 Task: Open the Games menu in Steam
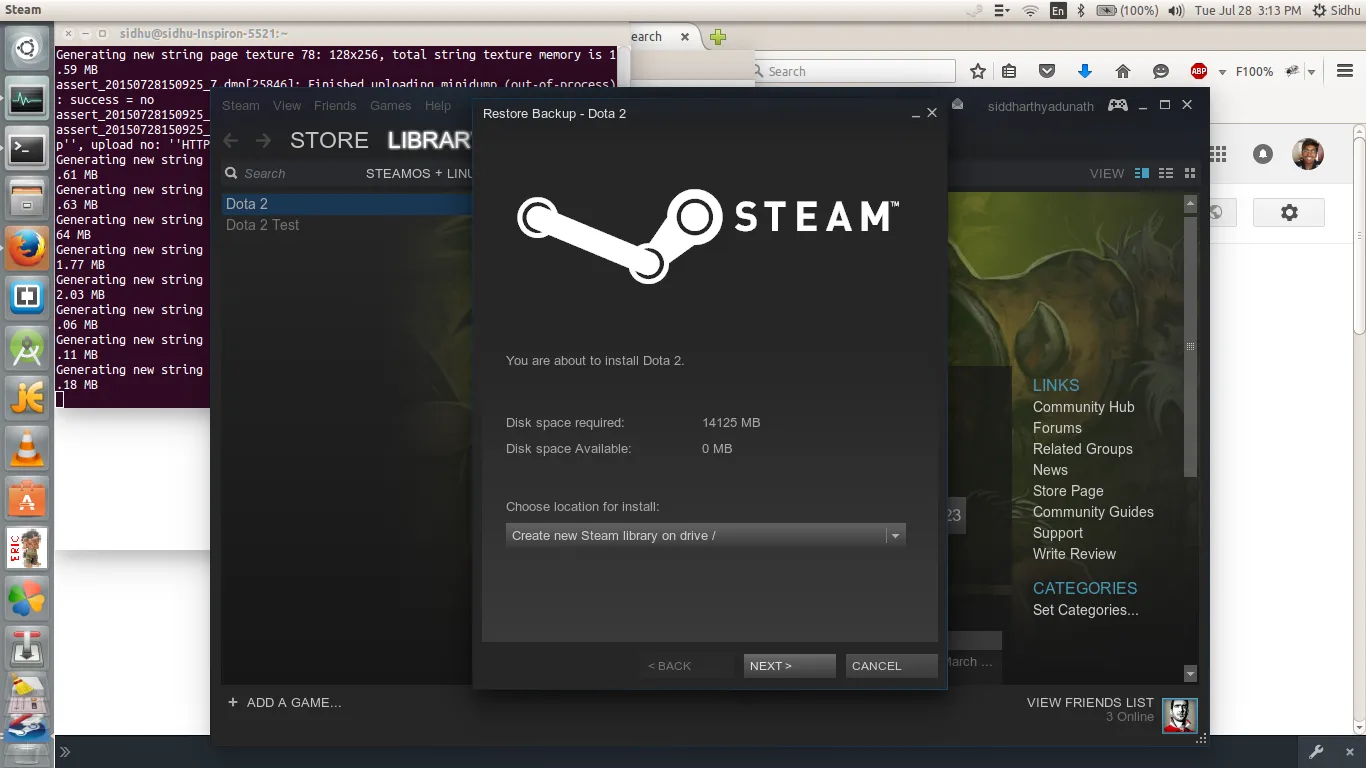[x=391, y=106]
